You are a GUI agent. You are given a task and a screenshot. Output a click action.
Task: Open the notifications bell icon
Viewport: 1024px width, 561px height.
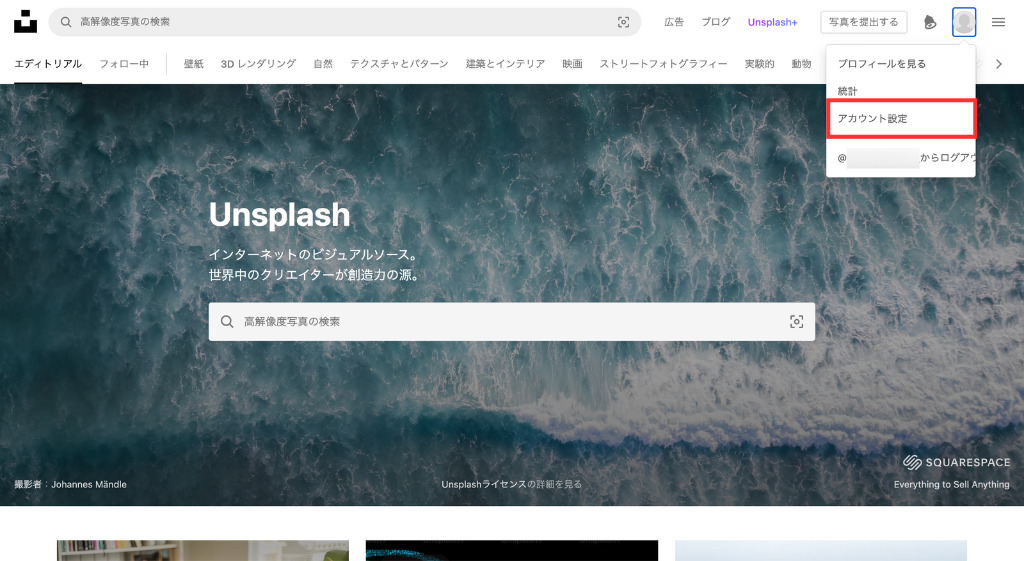point(930,22)
